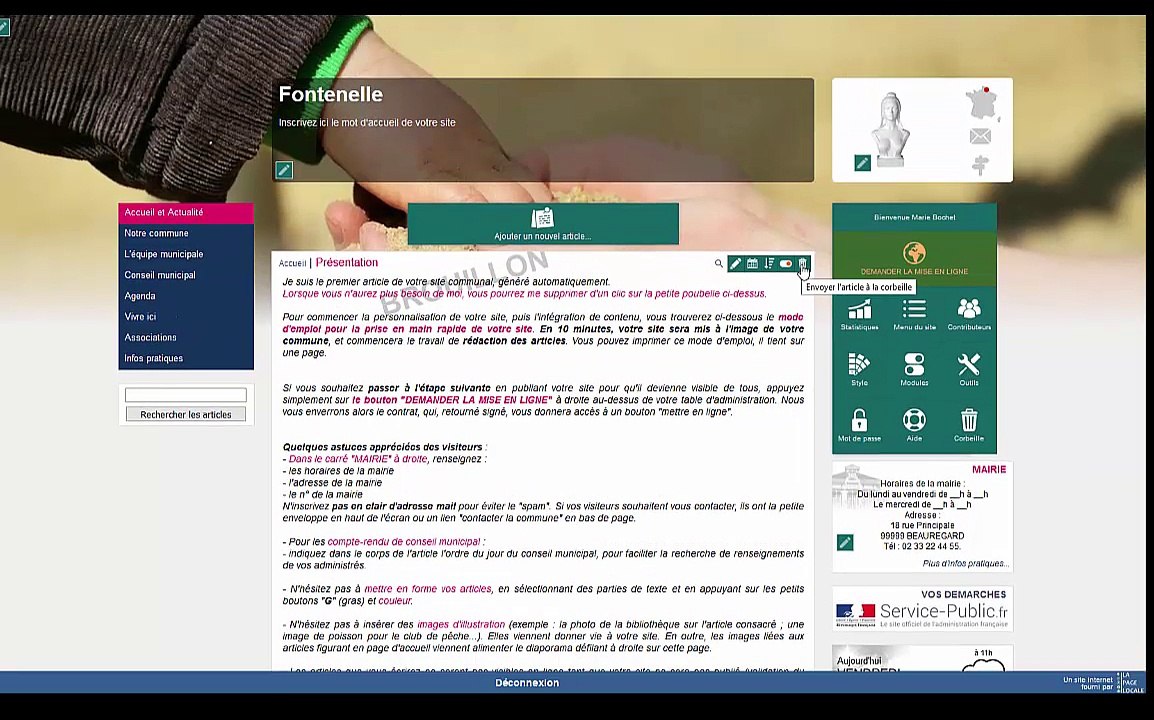This screenshot has width=1154, height=720.
Task: Open Style customization
Action: (860, 370)
